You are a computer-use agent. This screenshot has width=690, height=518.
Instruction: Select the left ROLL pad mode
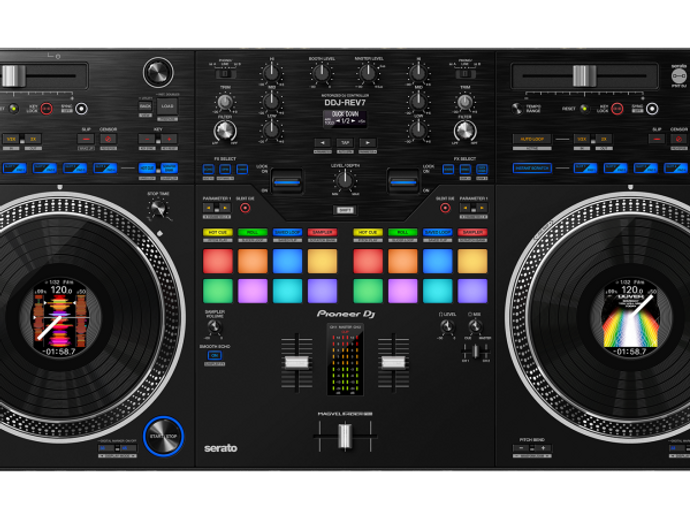point(253,232)
